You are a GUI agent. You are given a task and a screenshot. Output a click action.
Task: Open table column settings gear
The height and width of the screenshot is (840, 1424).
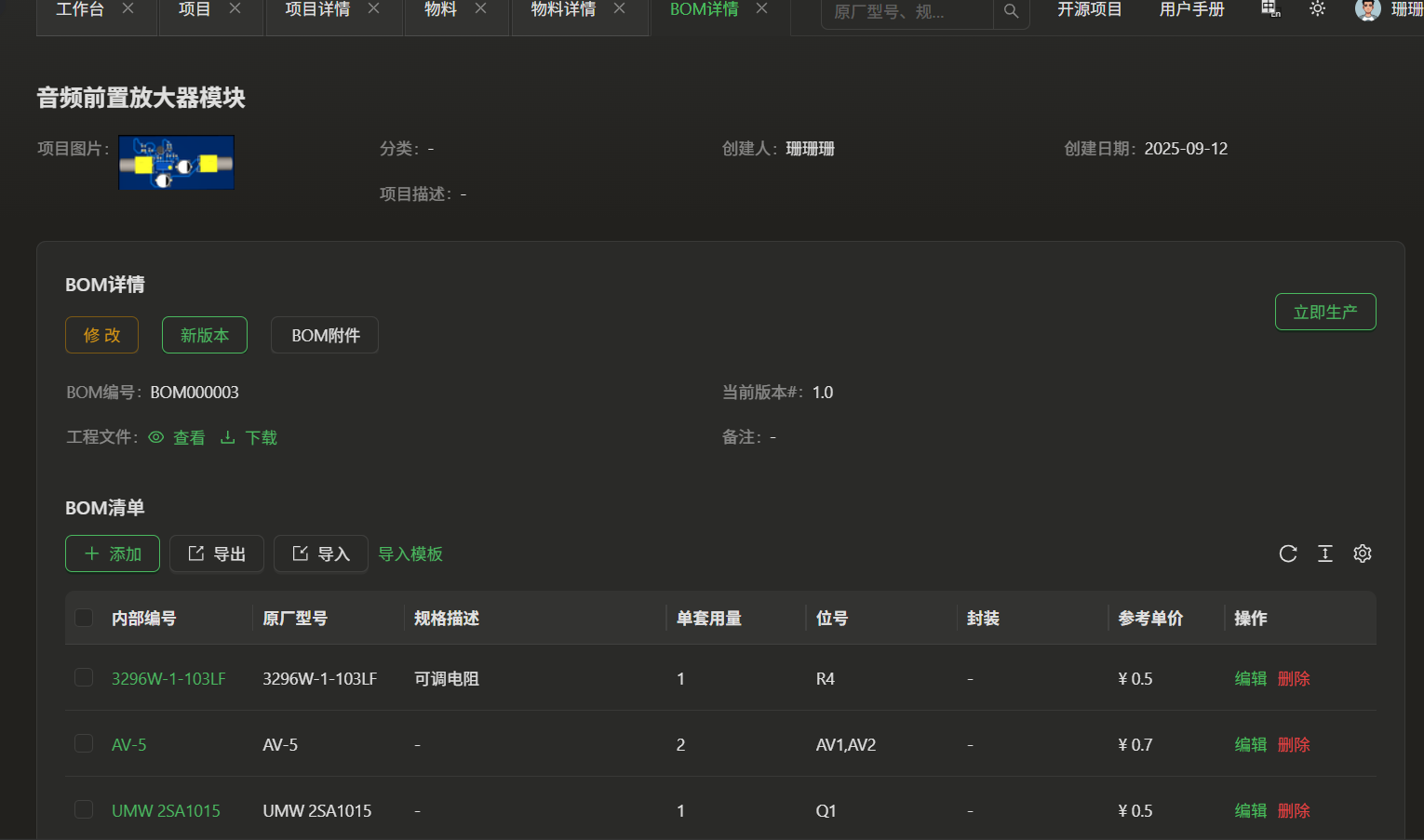click(1363, 554)
